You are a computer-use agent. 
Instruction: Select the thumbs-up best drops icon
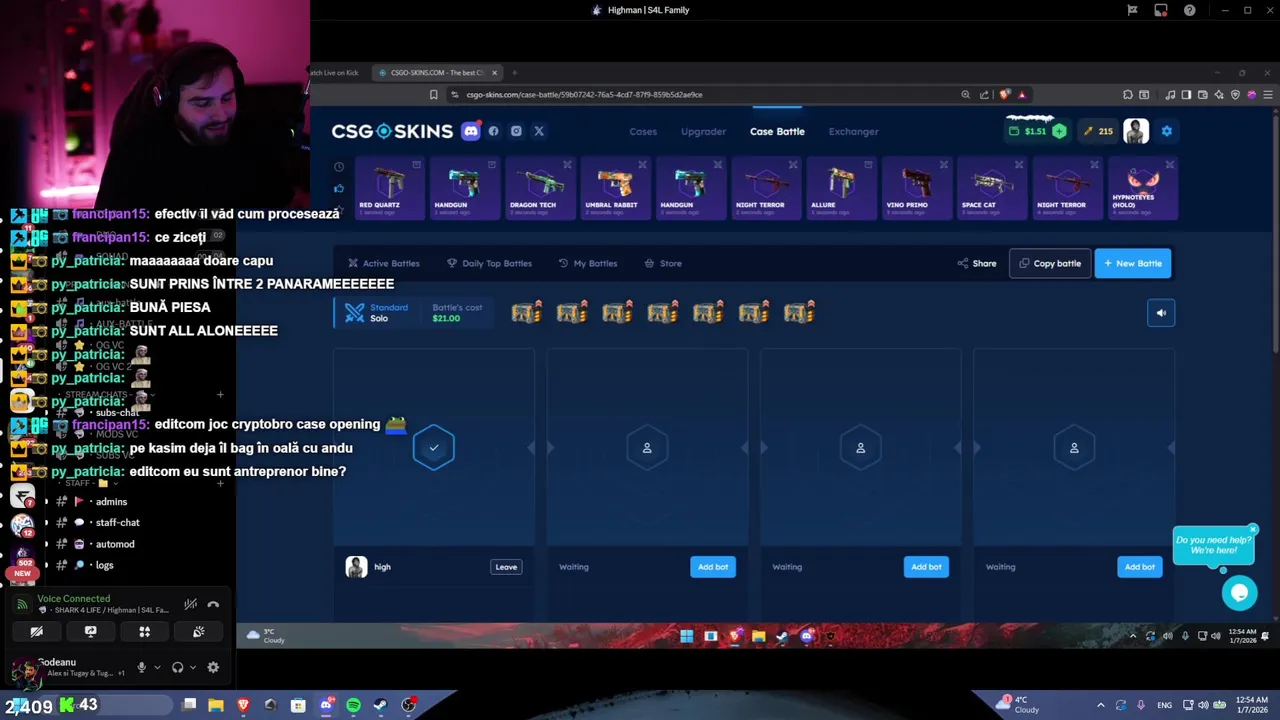tap(339, 188)
